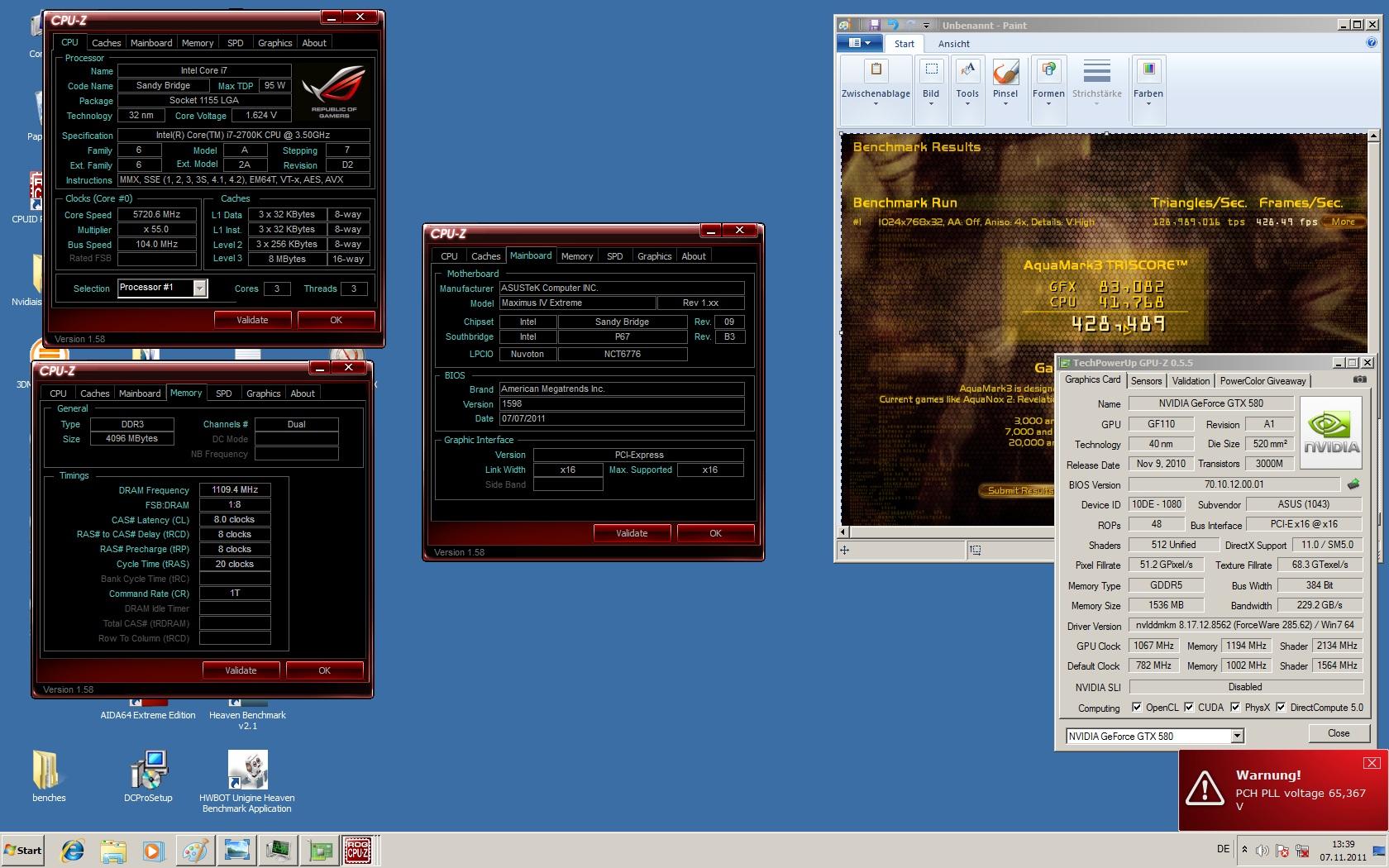Click the greyed Redo arrow in Paint's toolbar
Viewport: 1389px width, 868px height.
(x=910, y=26)
